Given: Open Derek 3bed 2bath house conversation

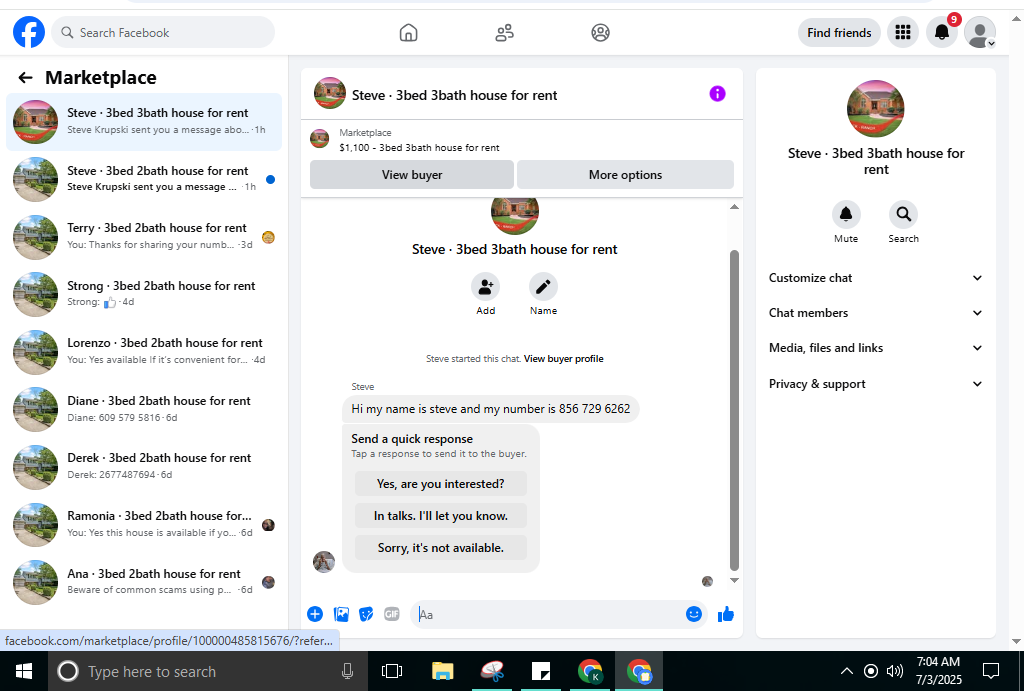Looking at the screenshot, I should [144, 467].
